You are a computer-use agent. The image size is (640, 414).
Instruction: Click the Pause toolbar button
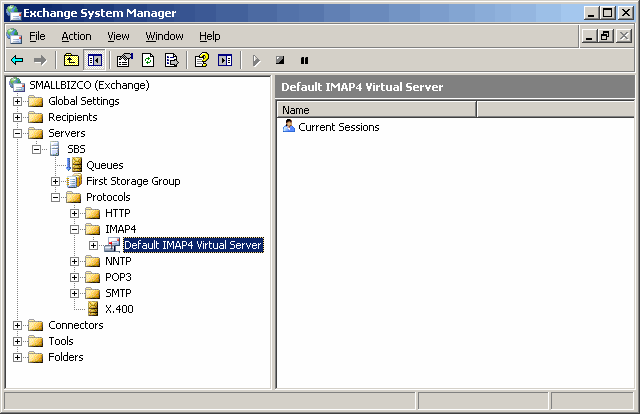tap(304, 60)
